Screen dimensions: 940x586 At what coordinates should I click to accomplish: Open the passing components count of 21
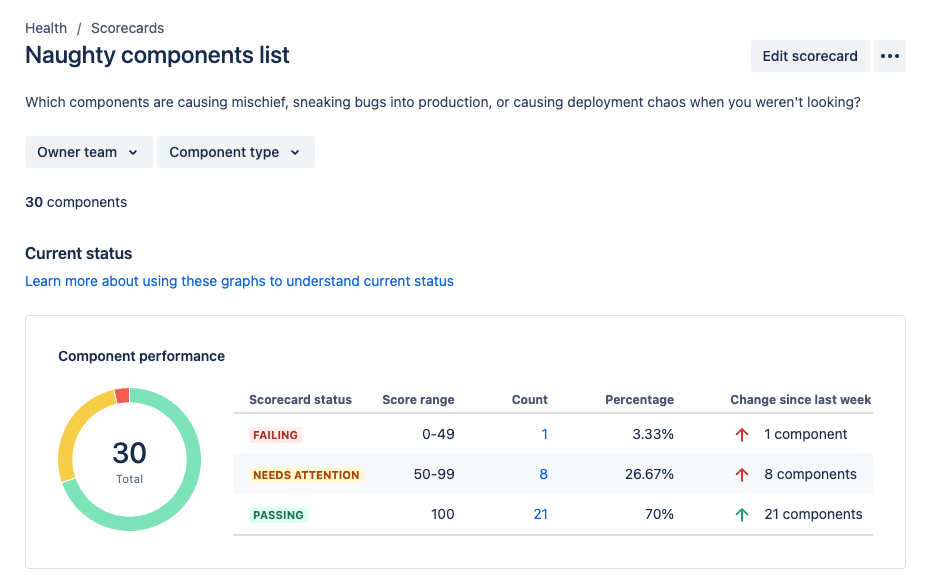[540, 514]
